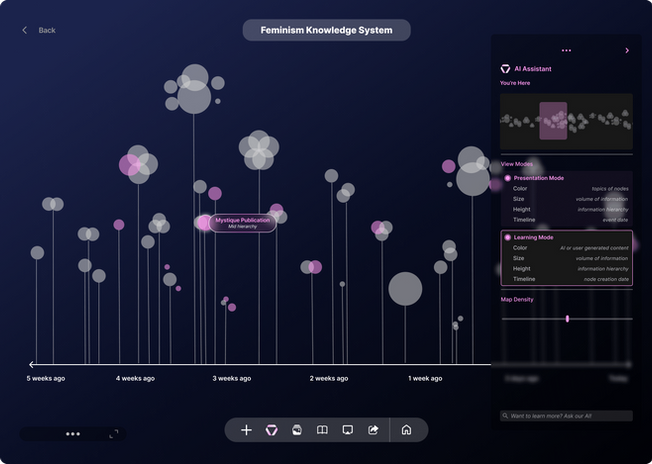
Task: Click the expand corners icon at bottom left
Action: click(114, 434)
